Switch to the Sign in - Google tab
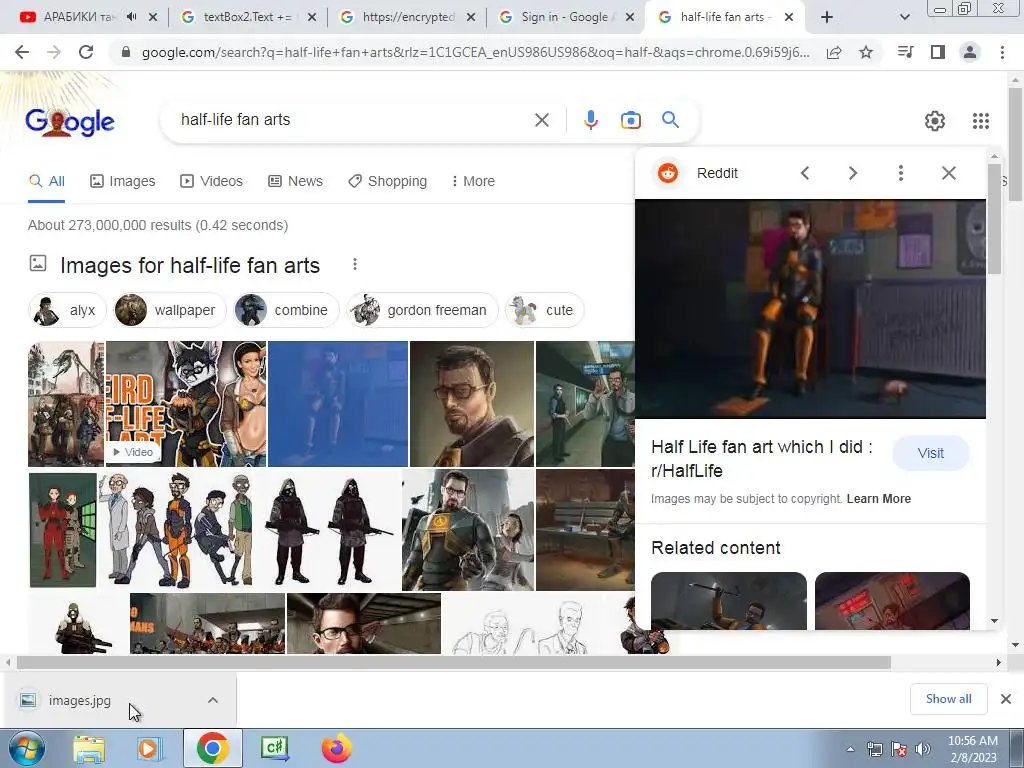This screenshot has width=1024, height=768. point(566,17)
